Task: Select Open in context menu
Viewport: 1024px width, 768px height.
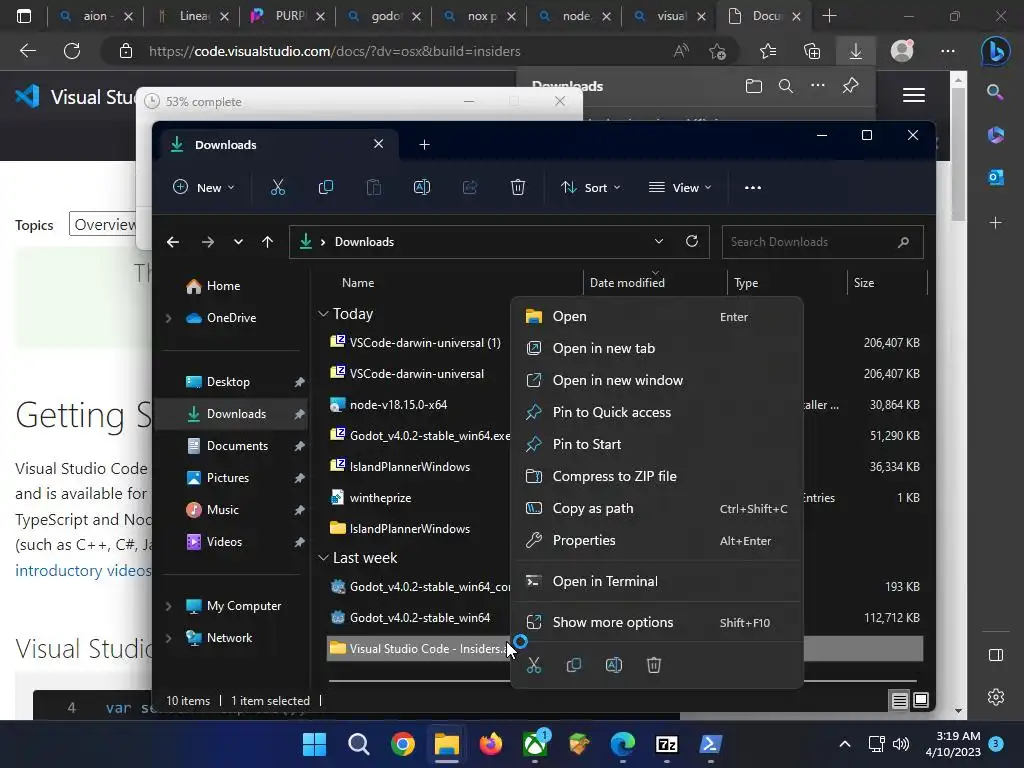Action: pos(656,316)
